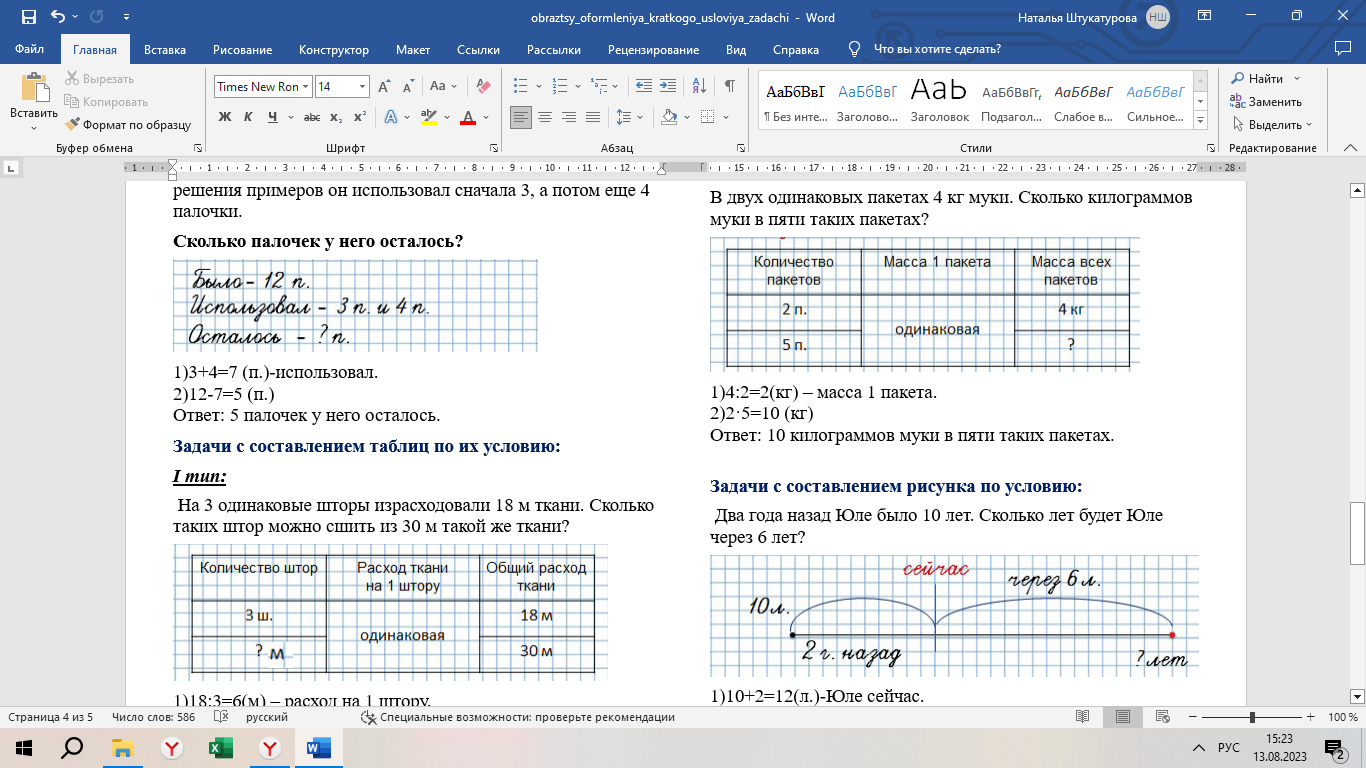Increase paragraph indent icon
This screenshot has height=768, width=1366.
coord(668,87)
